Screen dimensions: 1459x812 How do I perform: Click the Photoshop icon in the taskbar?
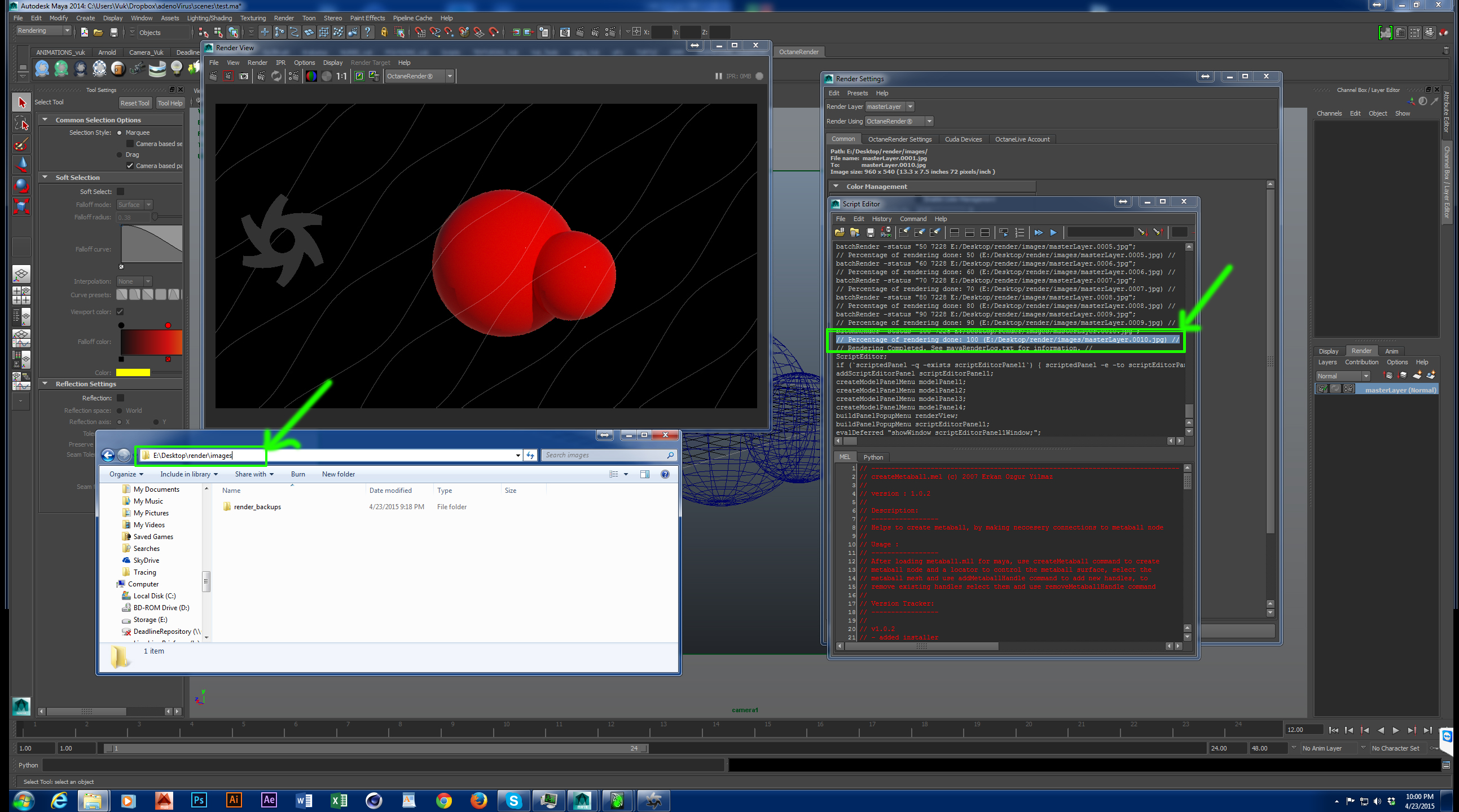[199, 800]
